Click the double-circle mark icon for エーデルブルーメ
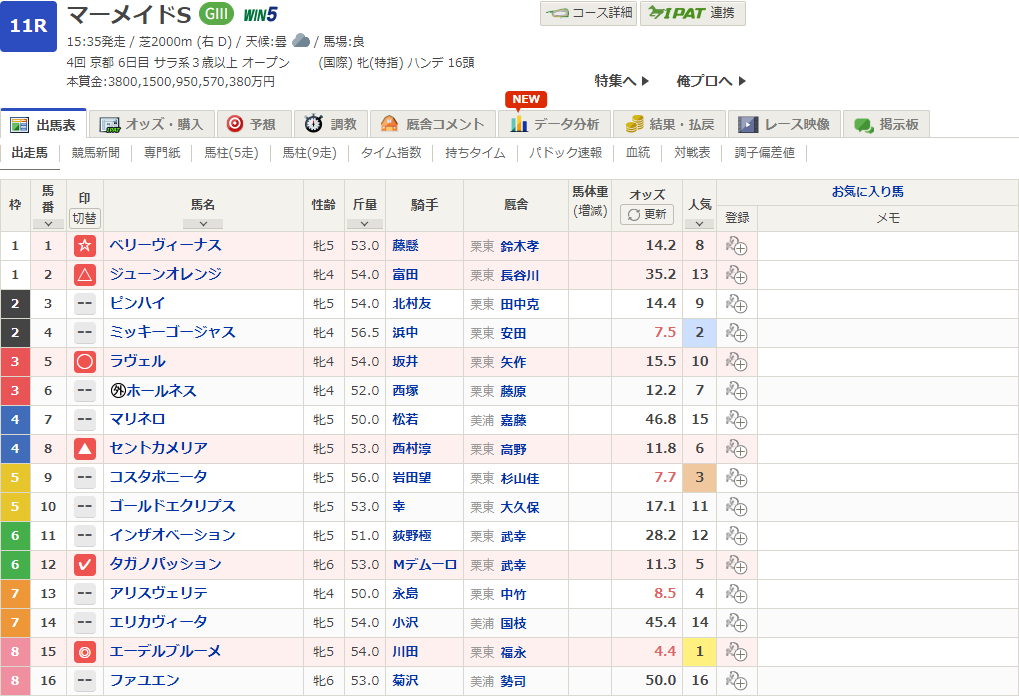The height and width of the screenshot is (696, 1019). tap(85, 652)
